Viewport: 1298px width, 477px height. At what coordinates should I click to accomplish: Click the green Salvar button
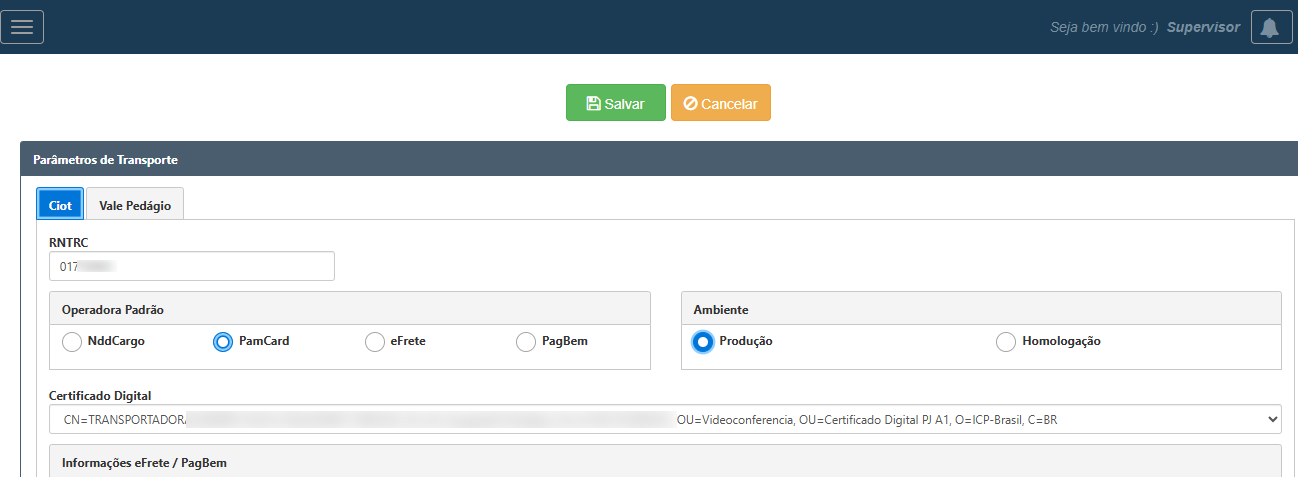pyautogui.click(x=615, y=103)
